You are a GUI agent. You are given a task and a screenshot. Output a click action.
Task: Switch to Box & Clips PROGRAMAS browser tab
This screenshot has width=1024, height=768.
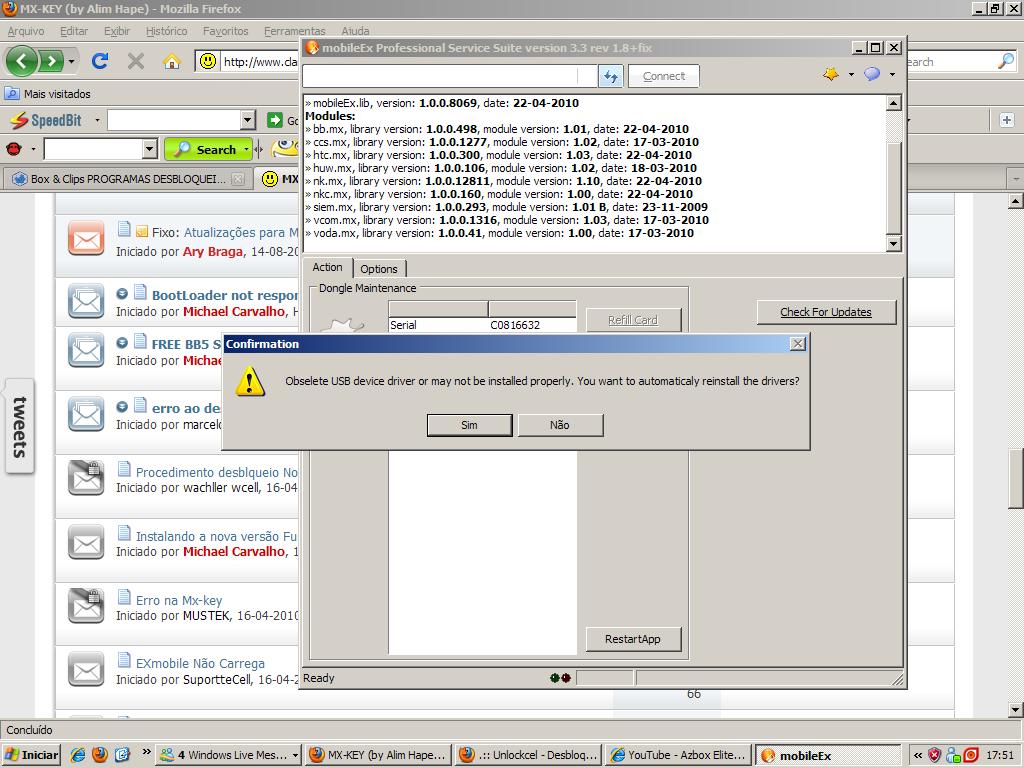click(x=128, y=179)
